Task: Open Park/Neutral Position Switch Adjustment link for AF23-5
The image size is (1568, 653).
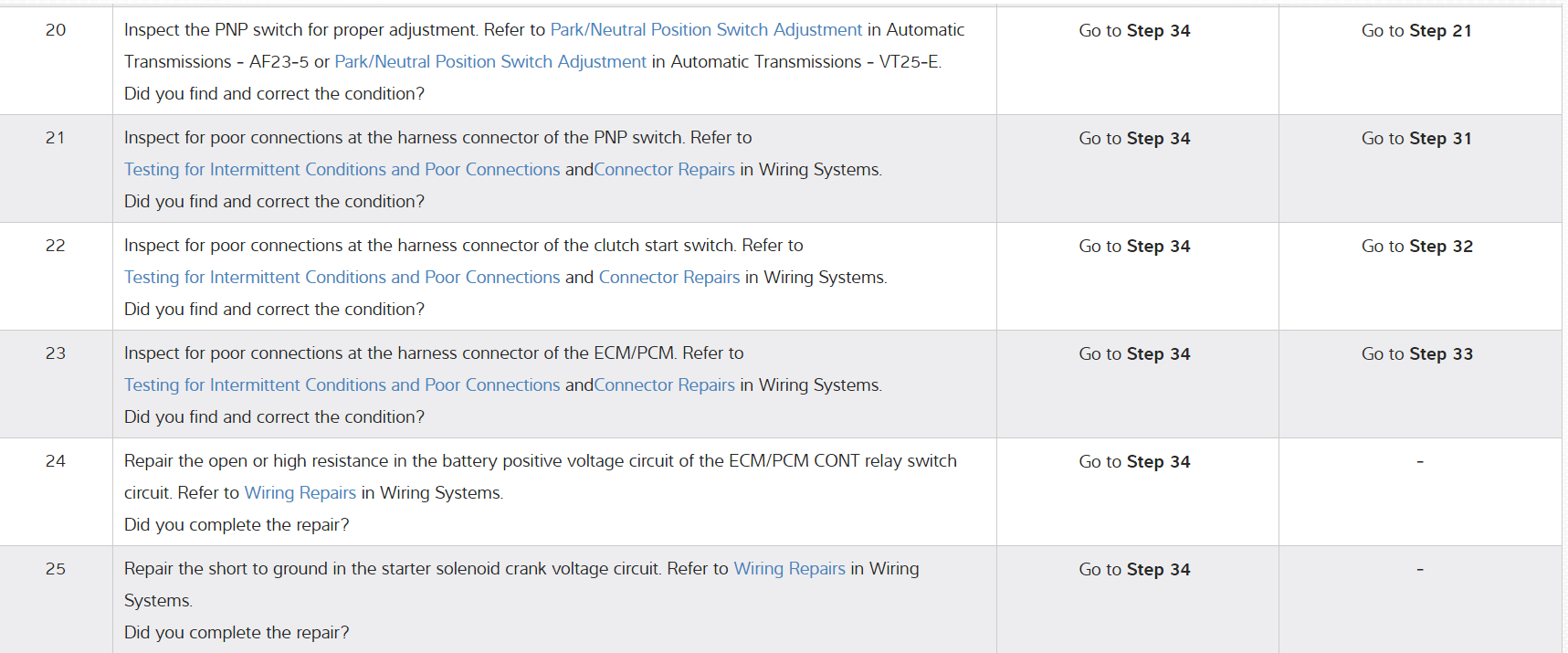Action: [706, 30]
